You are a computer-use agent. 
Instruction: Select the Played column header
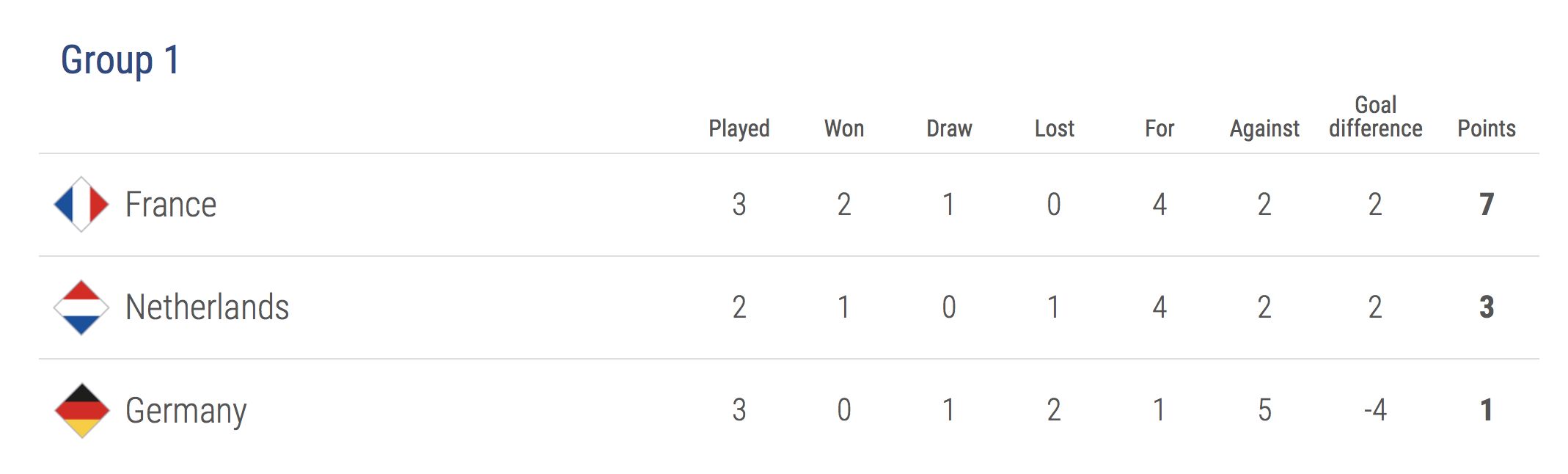click(739, 128)
